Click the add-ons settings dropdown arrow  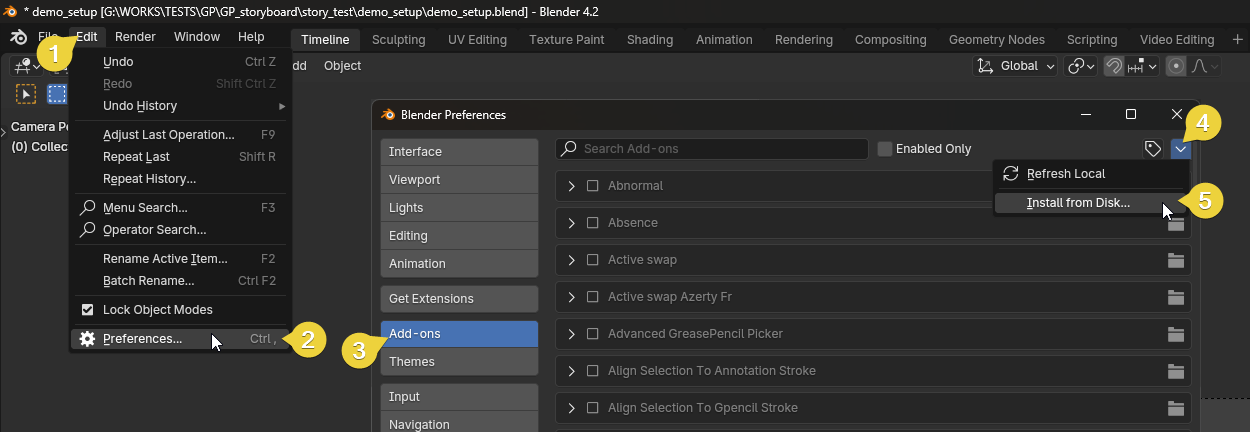point(1181,149)
